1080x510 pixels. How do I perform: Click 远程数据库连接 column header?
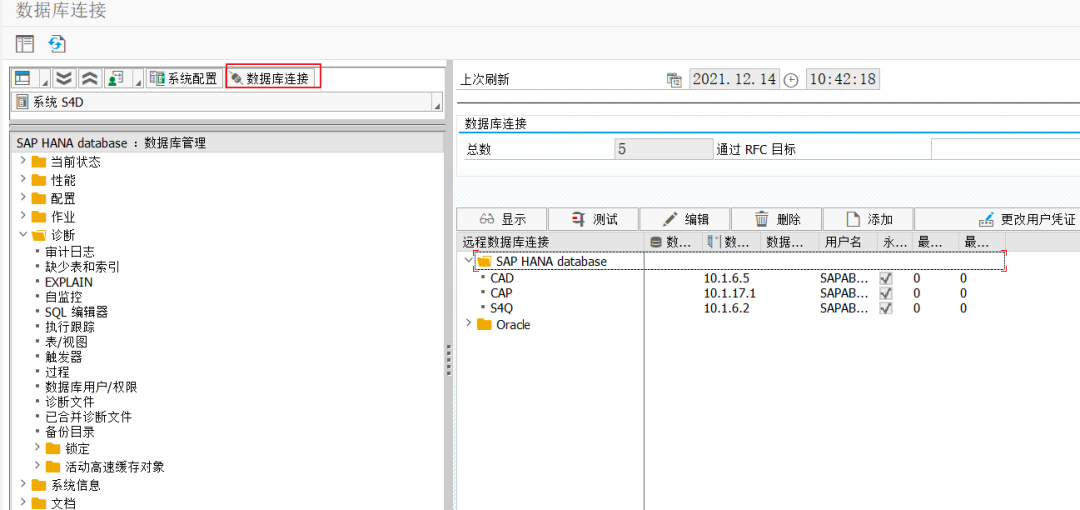click(x=550, y=242)
